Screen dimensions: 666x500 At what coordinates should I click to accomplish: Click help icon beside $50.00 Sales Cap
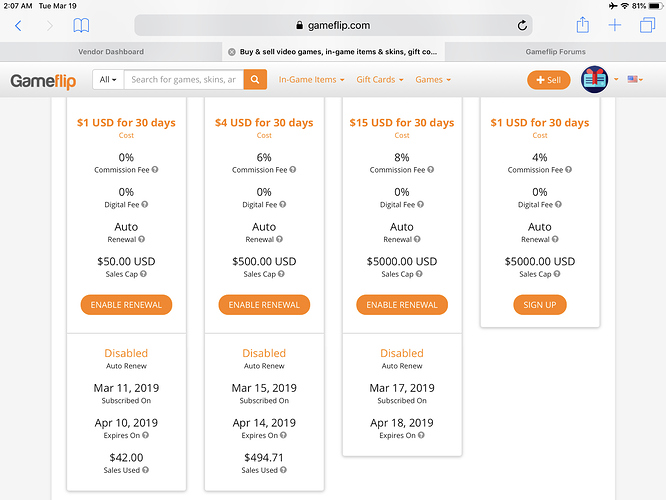coord(144,274)
